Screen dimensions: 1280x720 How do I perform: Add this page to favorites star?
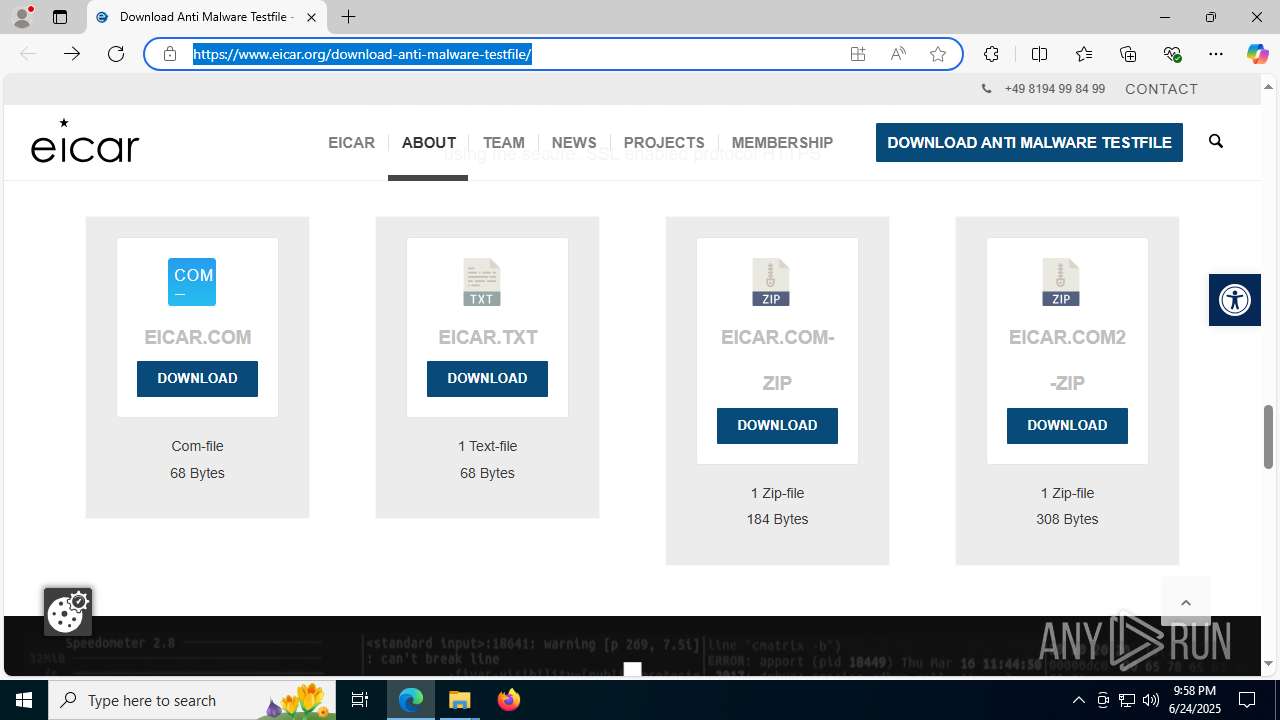[938, 54]
